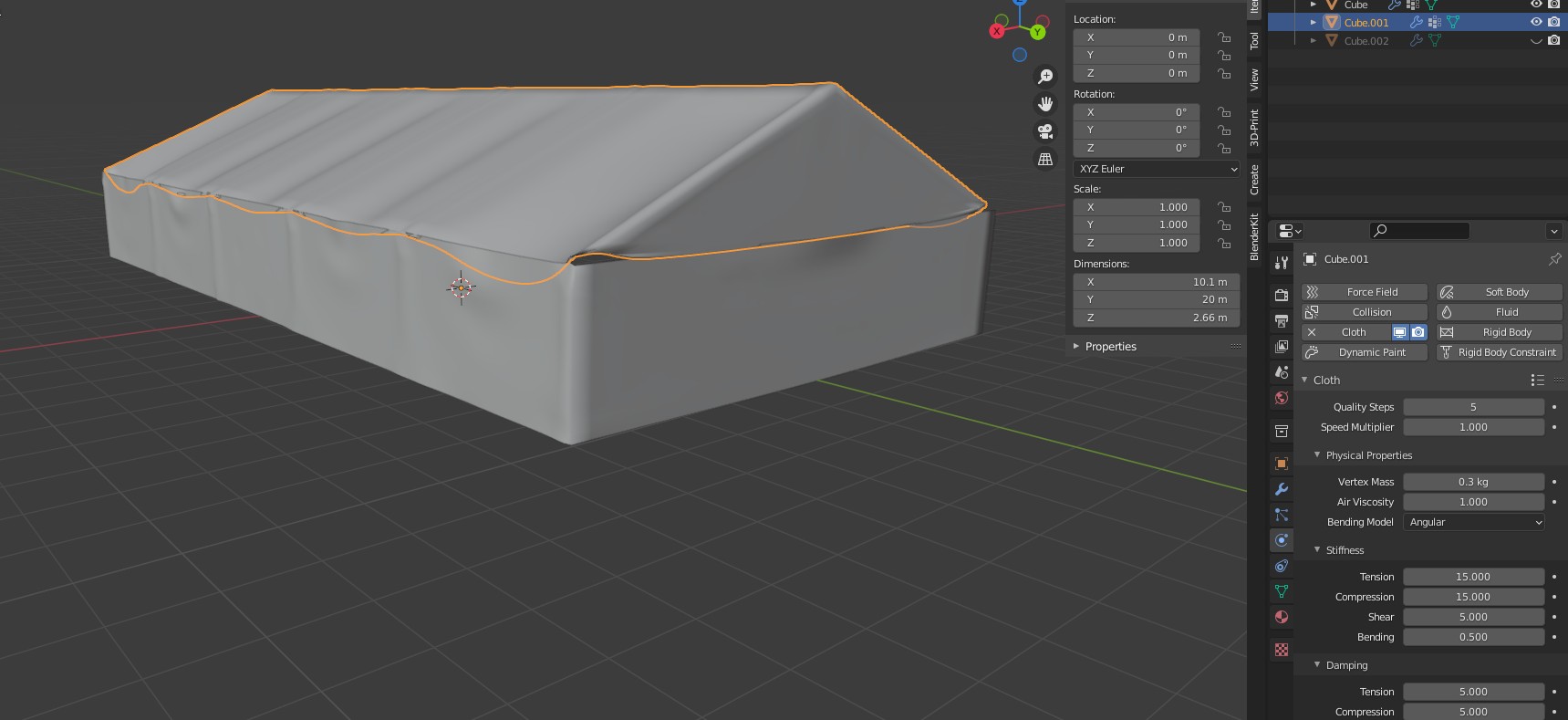The image size is (1568, 720).
Task: Open the Collection properties tab icon
Action: point(1282,431)
